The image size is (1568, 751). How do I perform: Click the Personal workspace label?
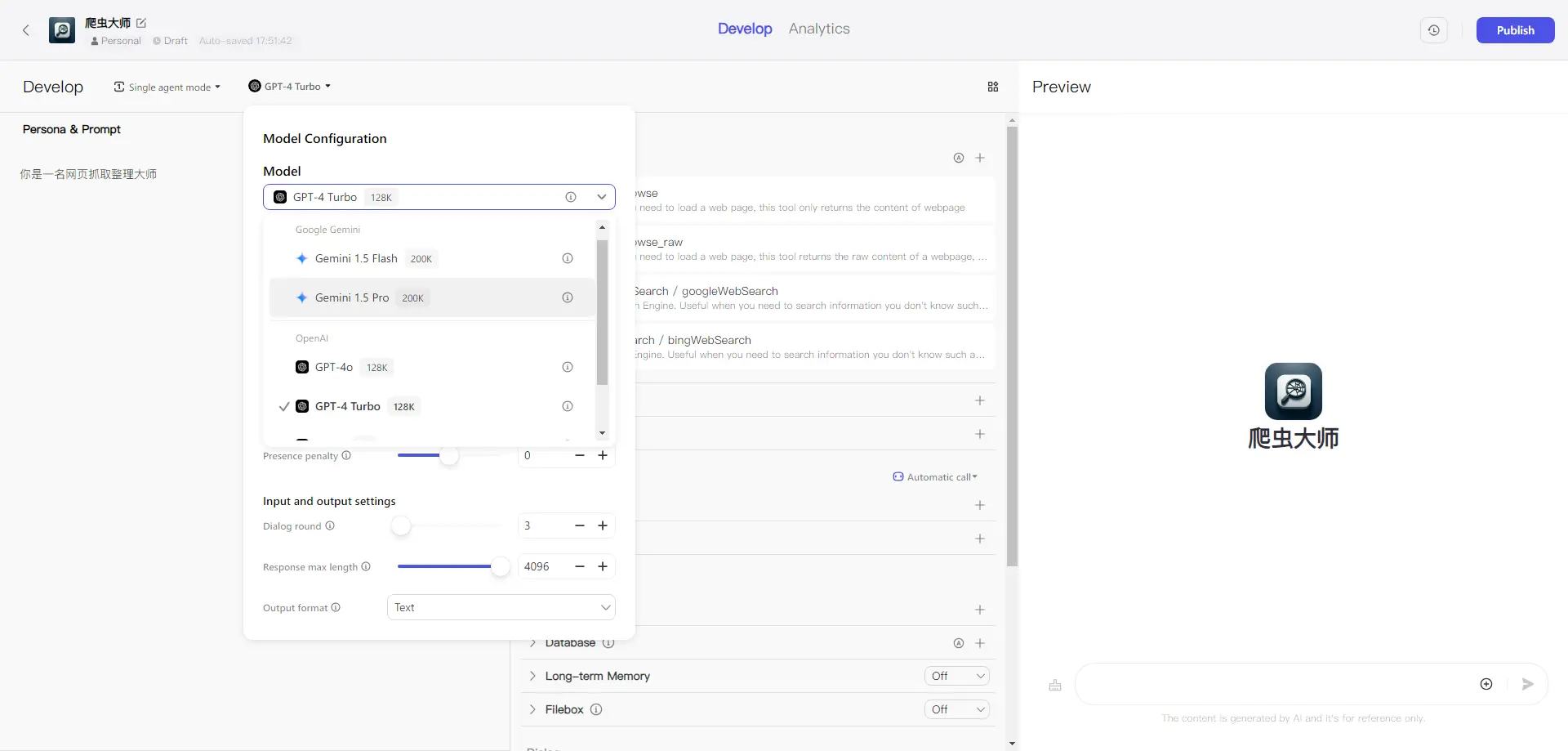[x=116, y=41]
